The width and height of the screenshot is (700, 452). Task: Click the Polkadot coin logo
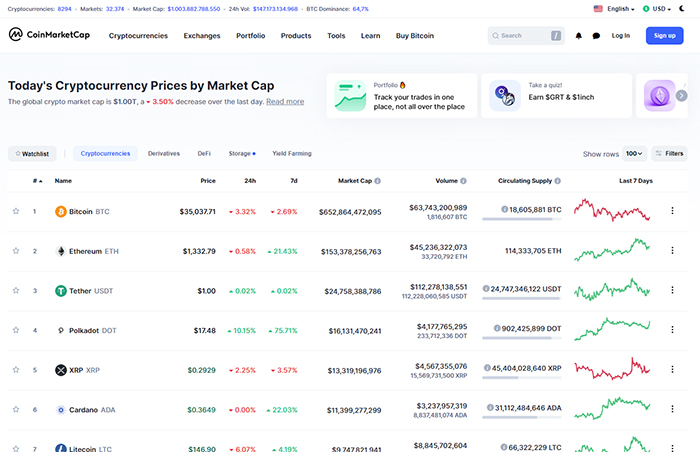point(61,331)
